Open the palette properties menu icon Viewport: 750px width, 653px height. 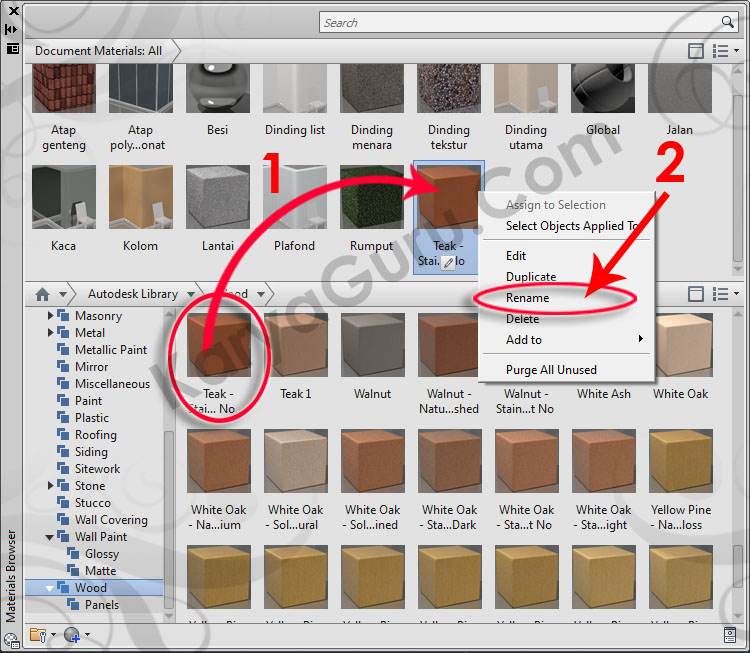pyautogui.click(x=12, y=48)
